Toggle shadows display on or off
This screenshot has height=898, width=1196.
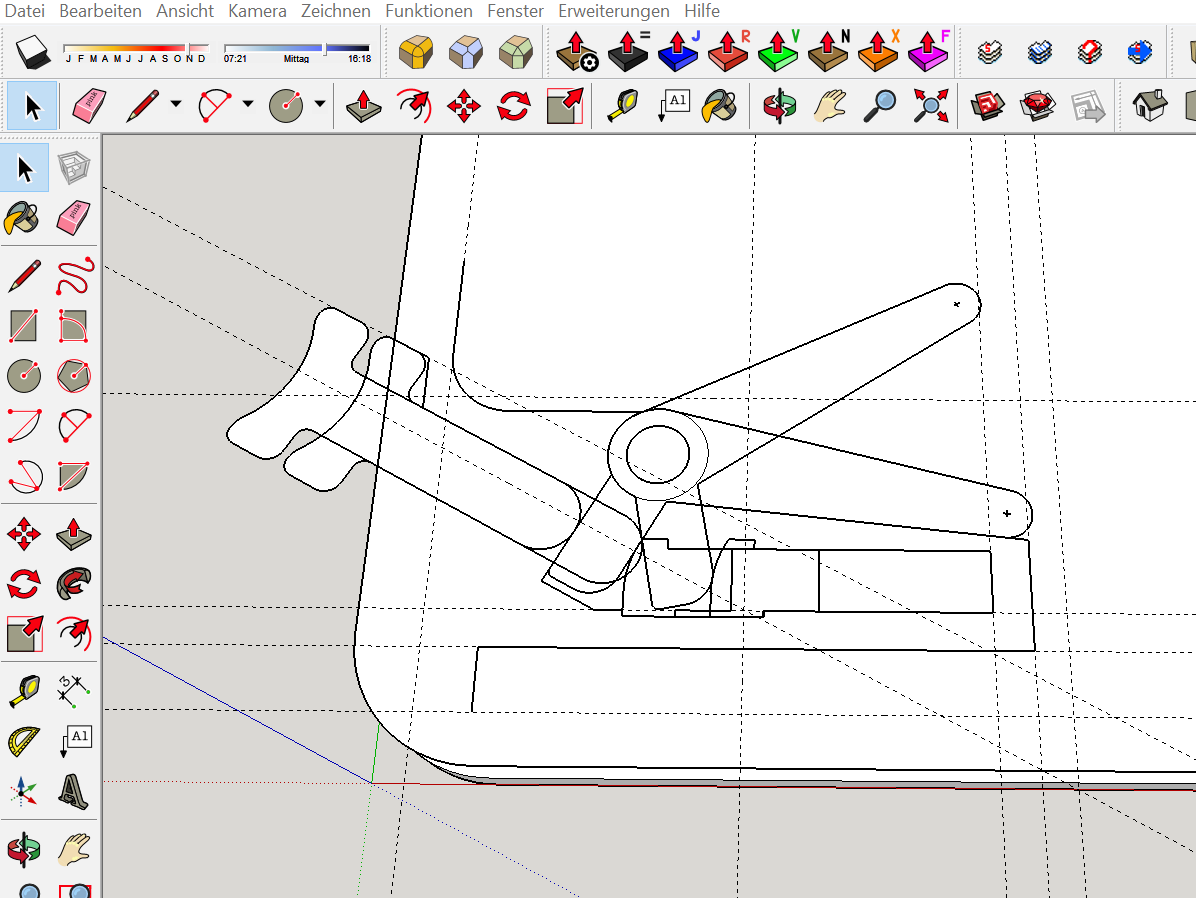click(x=32, y=51)
